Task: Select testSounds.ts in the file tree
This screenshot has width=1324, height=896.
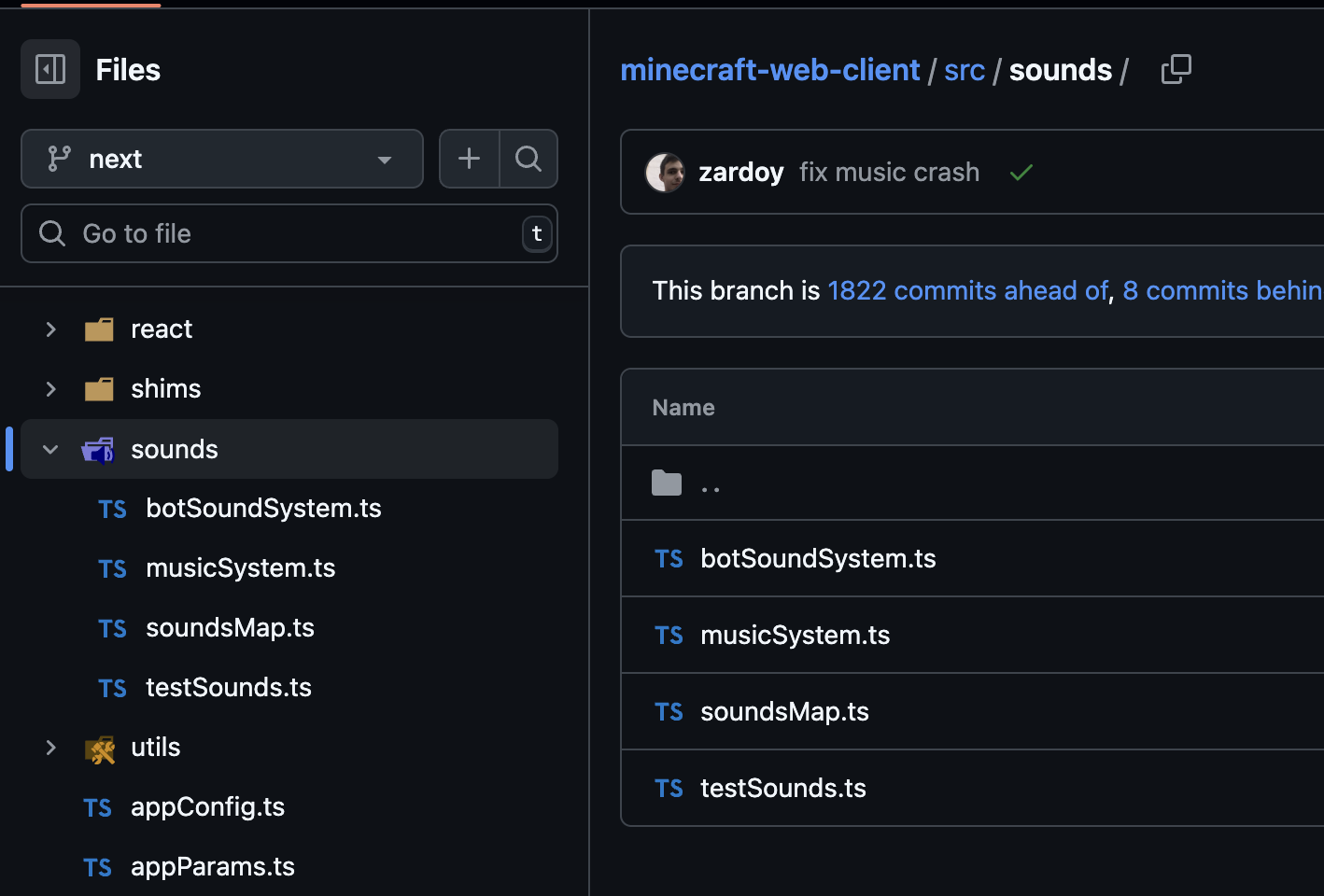Action: [x=228, y=687]
